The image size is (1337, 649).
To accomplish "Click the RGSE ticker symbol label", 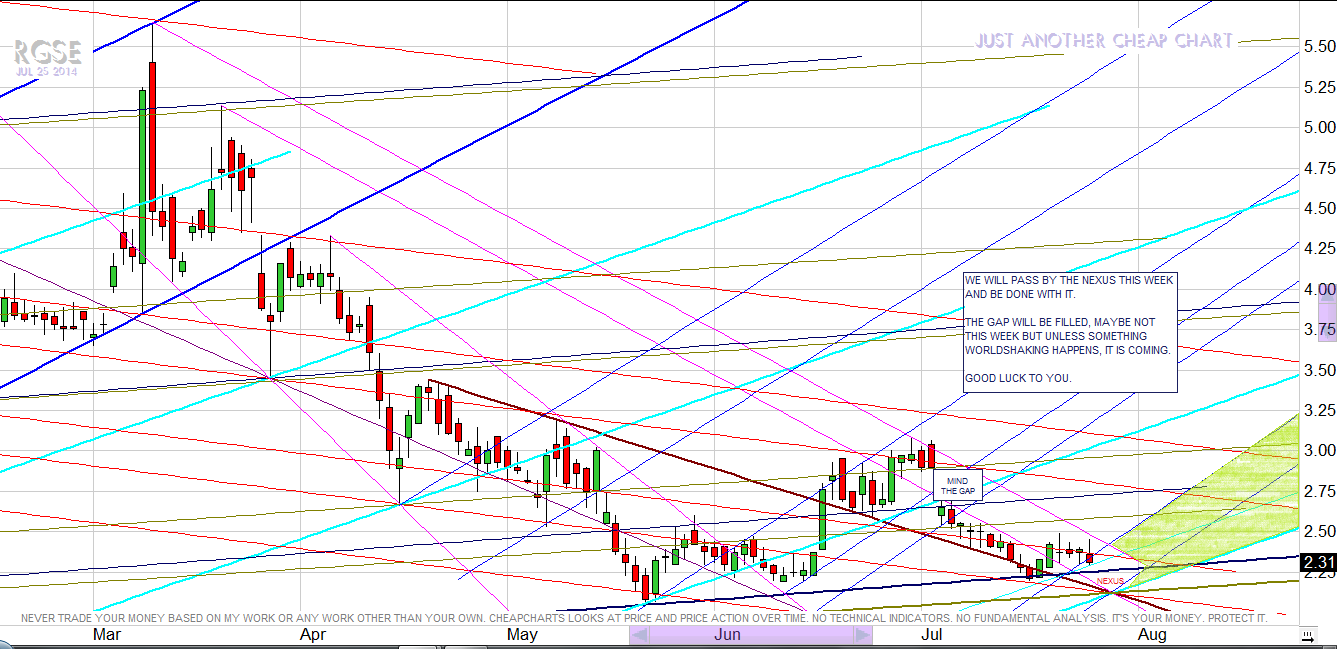I will coord(46,52).
